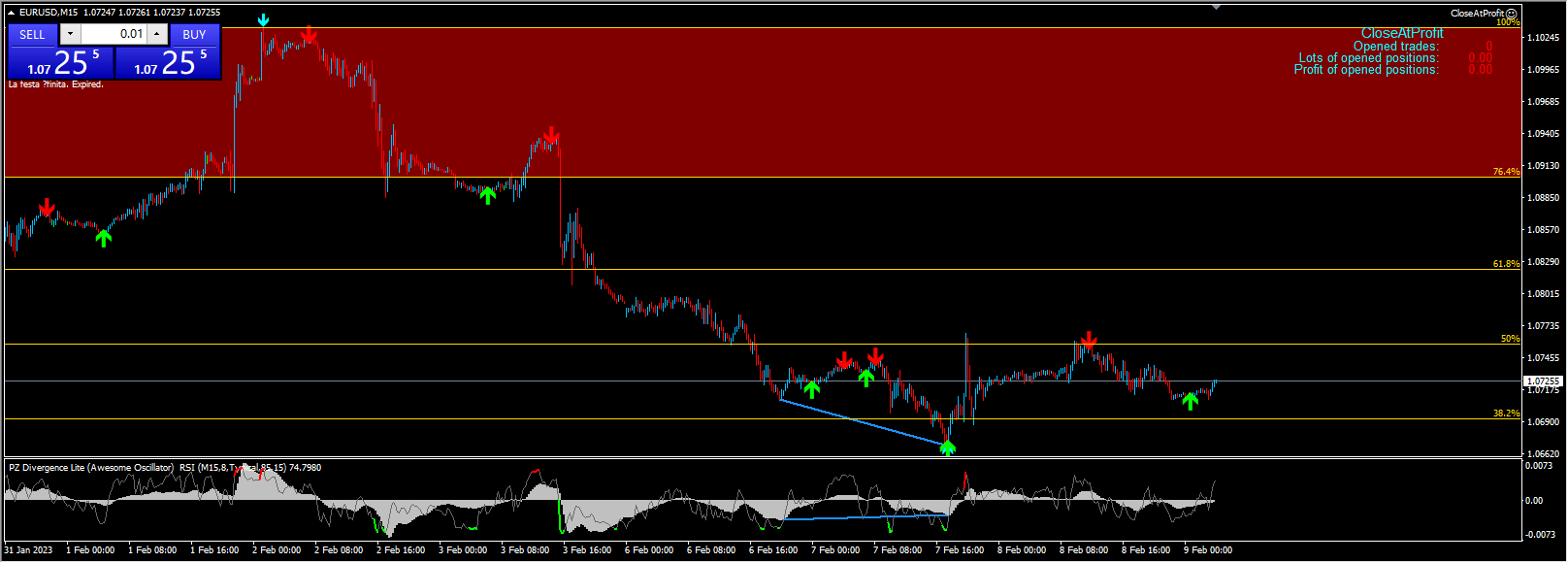Screen dimensions: 1568x563
Task: Click the 31 Jan 2023 time label
Action: click(x=28, y=550)
